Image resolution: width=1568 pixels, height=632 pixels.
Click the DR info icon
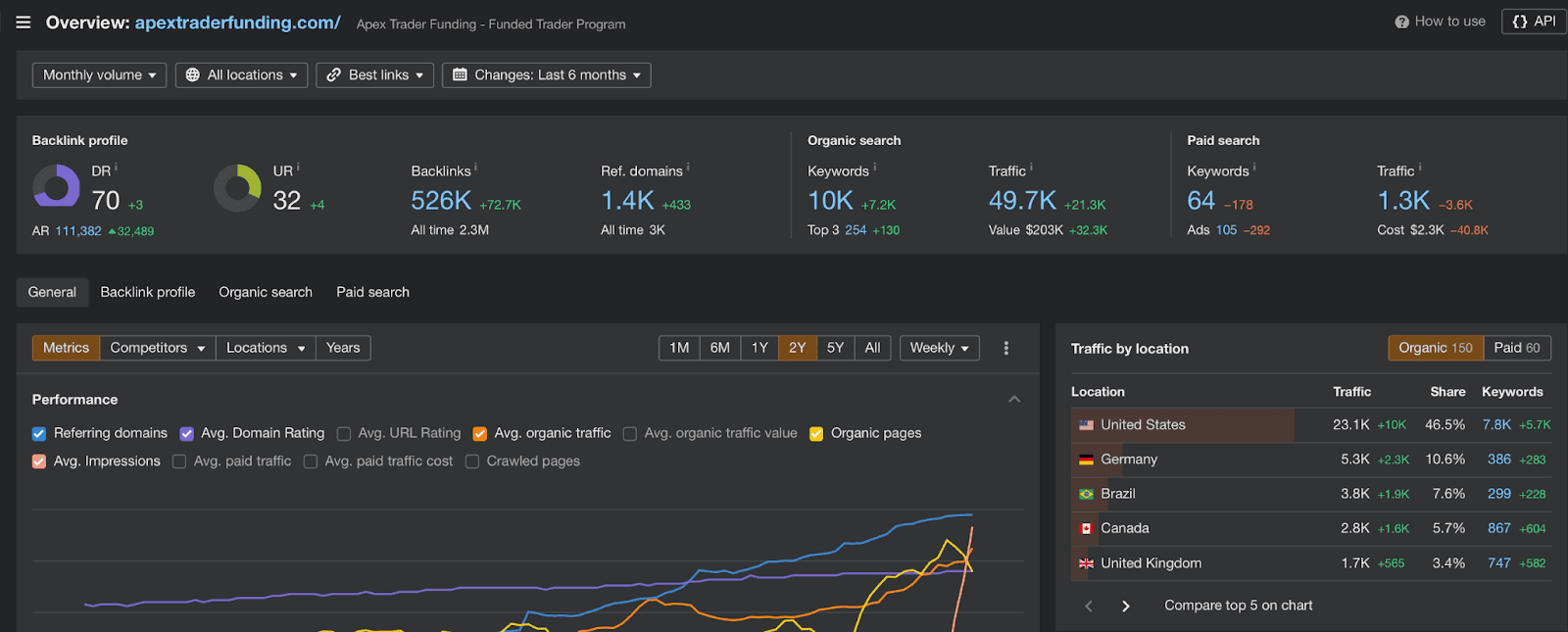pos(116,168)
